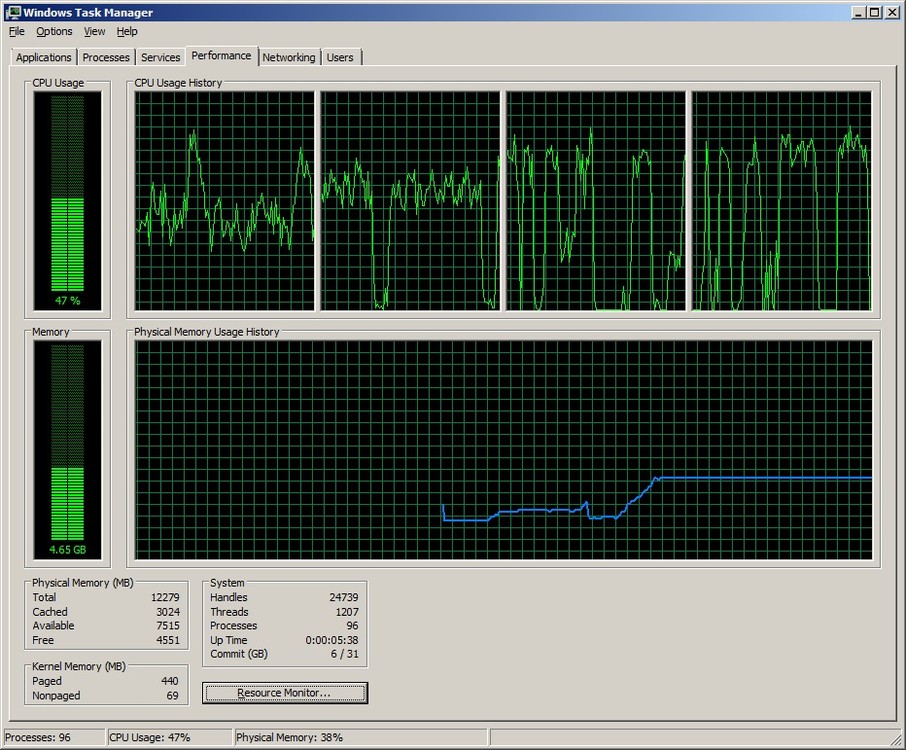The image size is (906, 750).
Task: Open the Options menu
Action: click(54, 31)
